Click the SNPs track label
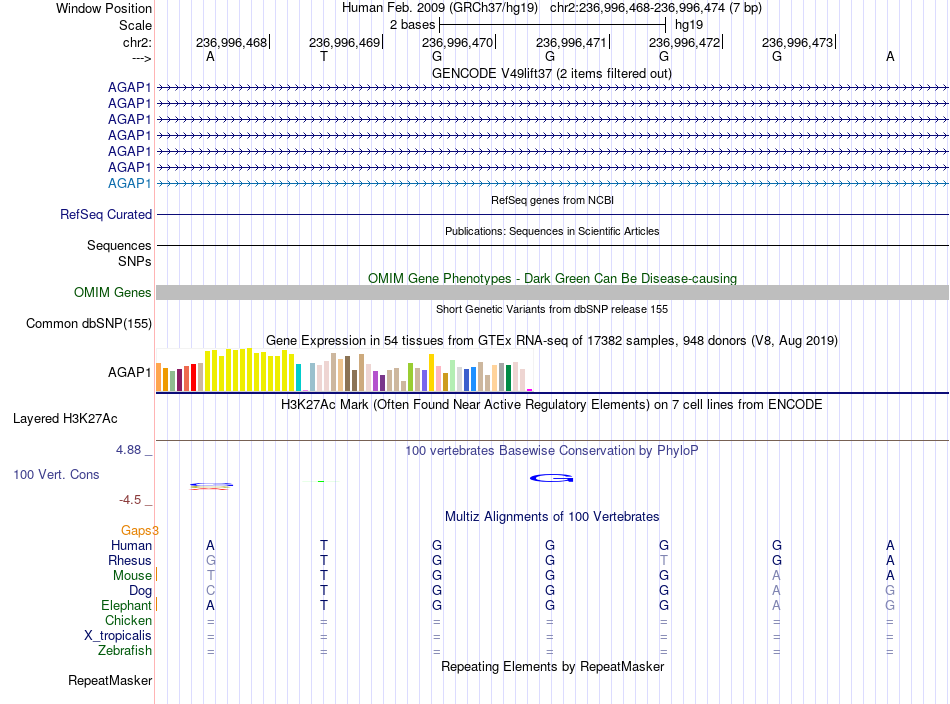This screenshot has width=950, height=704. 135,261
